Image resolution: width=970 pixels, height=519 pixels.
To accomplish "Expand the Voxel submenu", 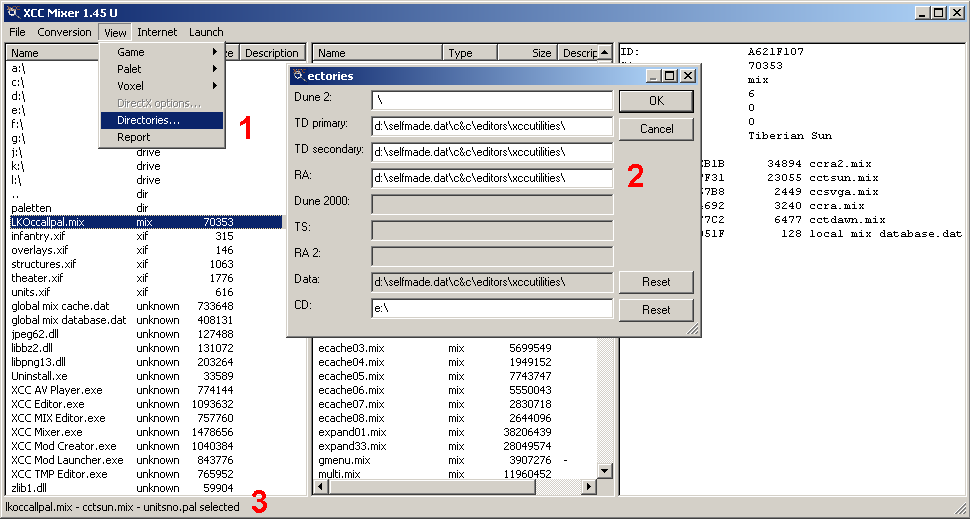I will [161, 86].
